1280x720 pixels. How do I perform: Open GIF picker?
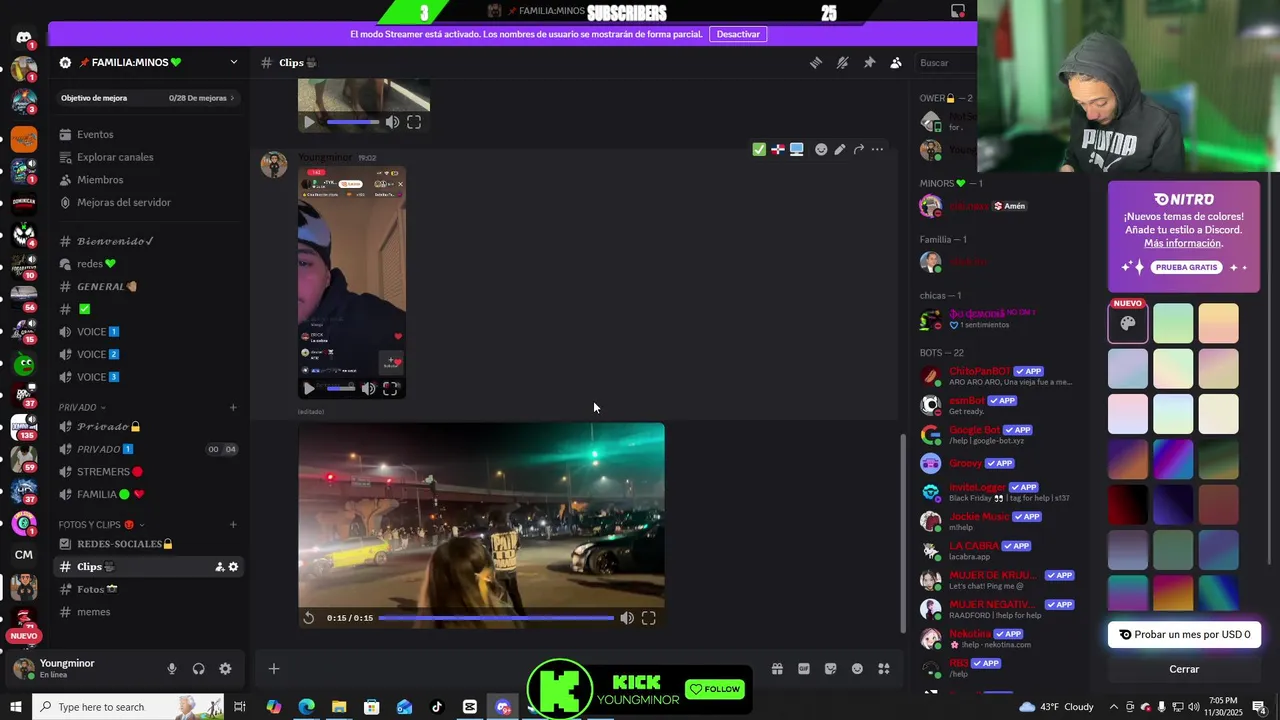pos(804,669)
